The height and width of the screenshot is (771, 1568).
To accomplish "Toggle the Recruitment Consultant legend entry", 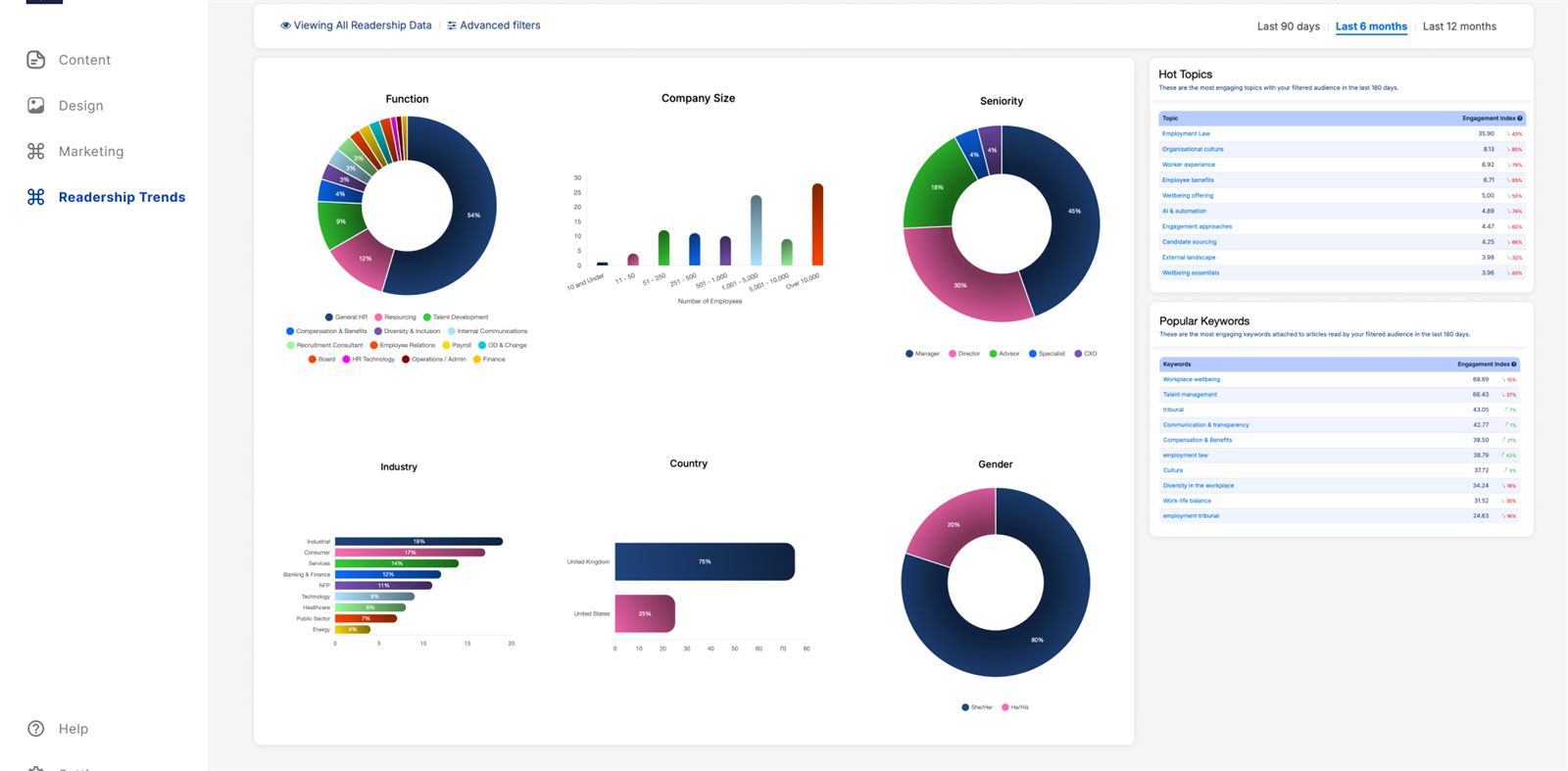I will [324, 345].
